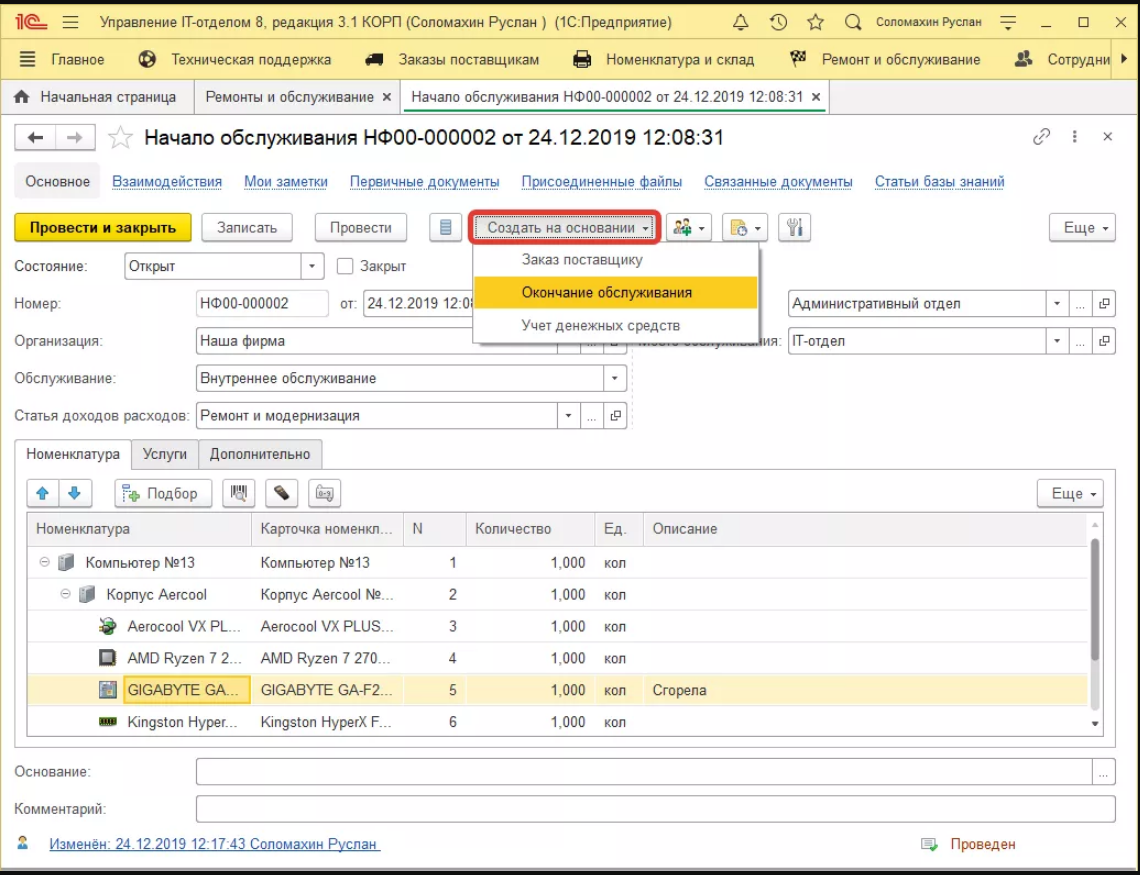
Task: Open the Состояние dropdown list
Action: [313, 267]
